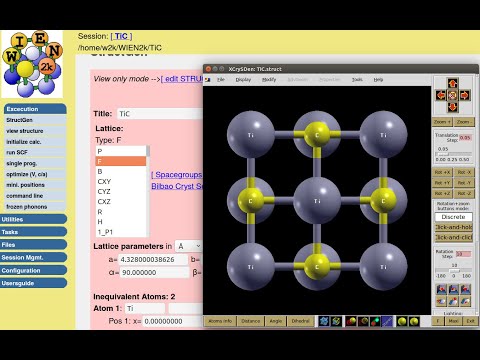Click the Rot +X button

442,172
